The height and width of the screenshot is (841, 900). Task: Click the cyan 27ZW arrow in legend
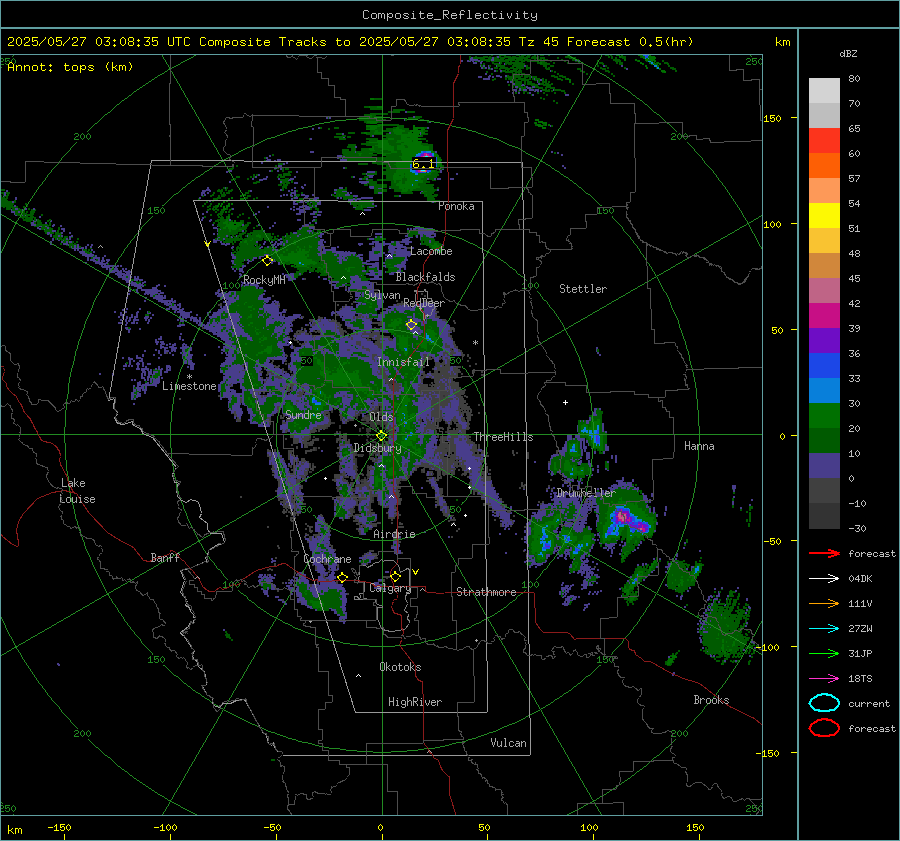824,628
